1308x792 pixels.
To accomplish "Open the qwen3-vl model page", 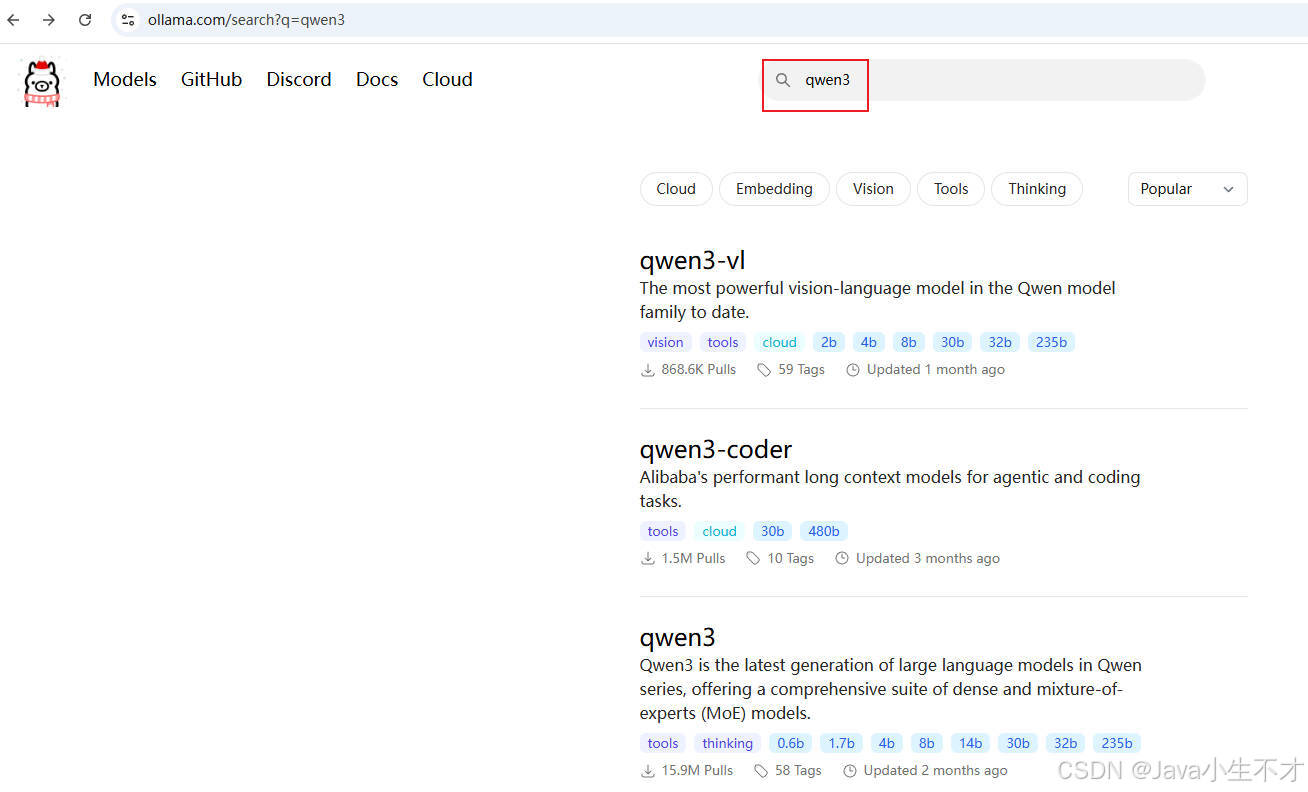I will (x=692, y=261).
